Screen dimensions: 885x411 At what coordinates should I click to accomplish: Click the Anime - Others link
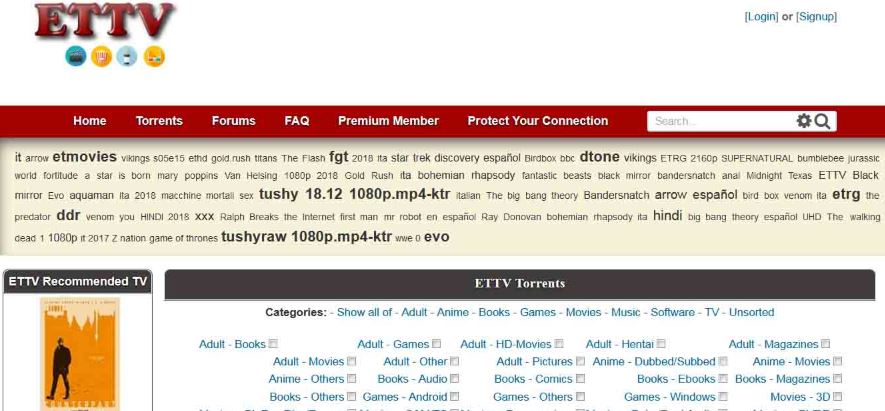(x=306, y=379)
